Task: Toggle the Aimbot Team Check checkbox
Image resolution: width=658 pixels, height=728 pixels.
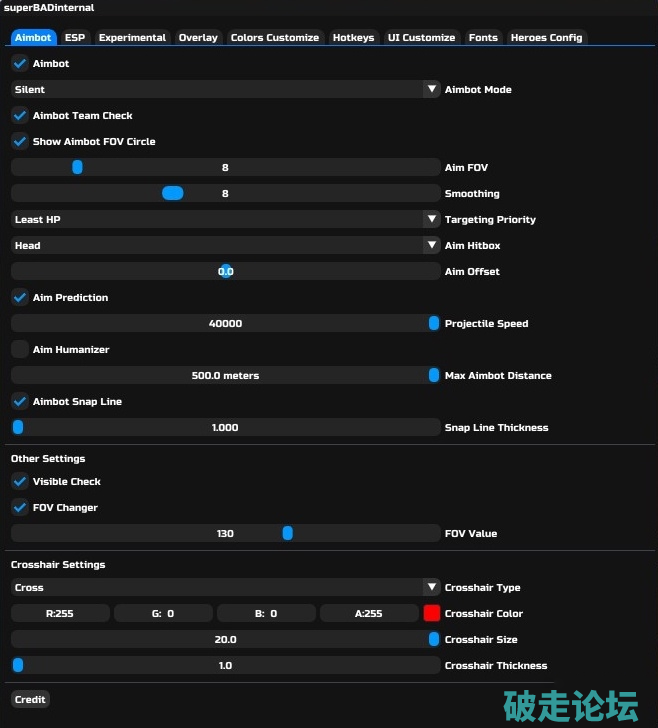Action: point(20,116)
